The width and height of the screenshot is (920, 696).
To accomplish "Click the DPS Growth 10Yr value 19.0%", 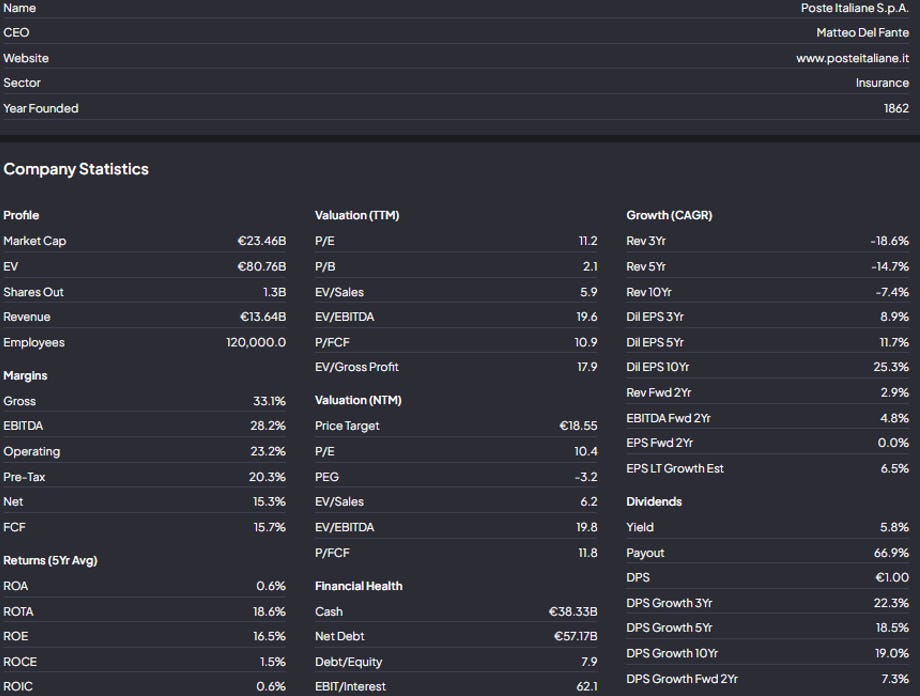I will pyautogui.click(x=892, y=653).
